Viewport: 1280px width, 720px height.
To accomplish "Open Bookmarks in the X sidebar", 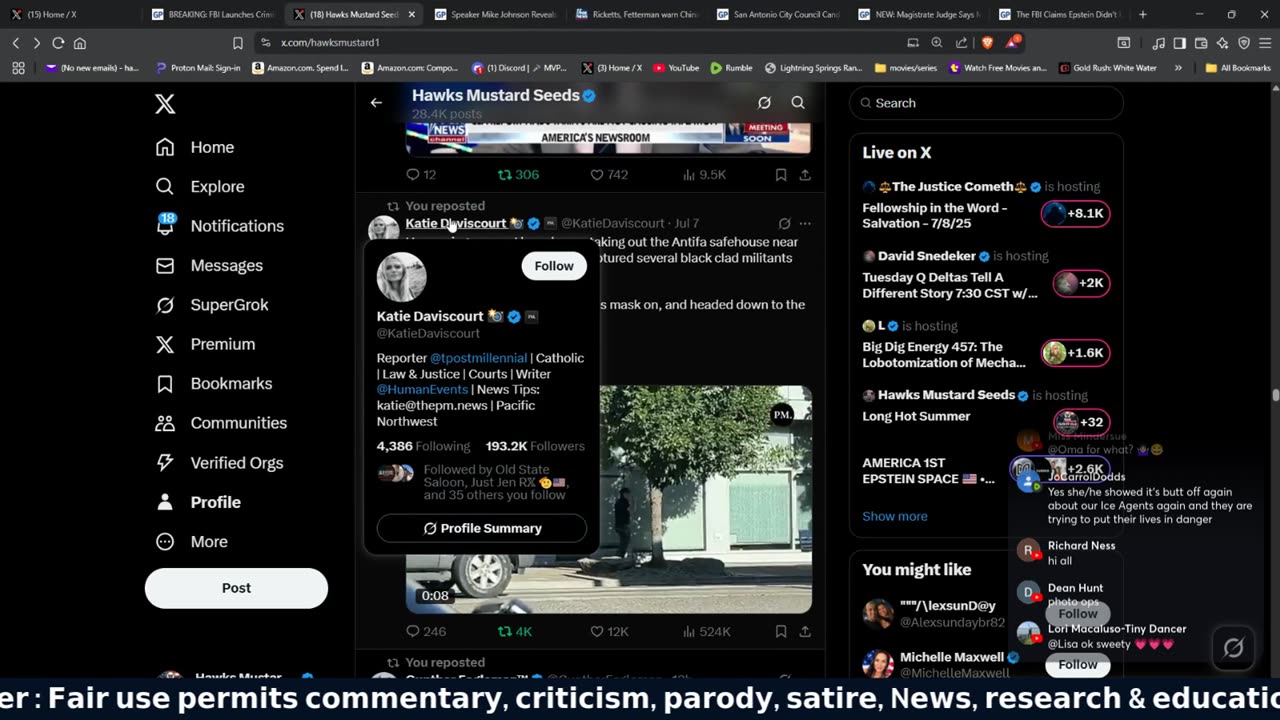I will [x=213, y=383].
